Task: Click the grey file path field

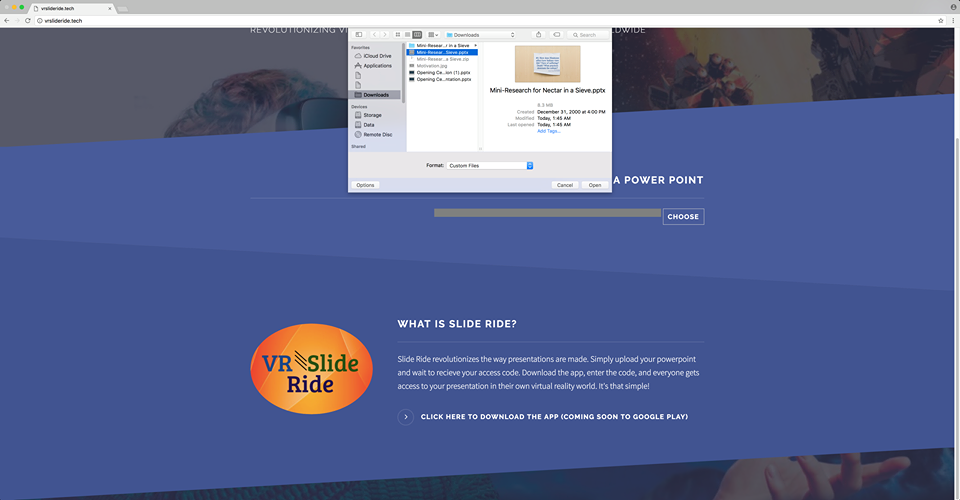Action: tap(547, 213)
